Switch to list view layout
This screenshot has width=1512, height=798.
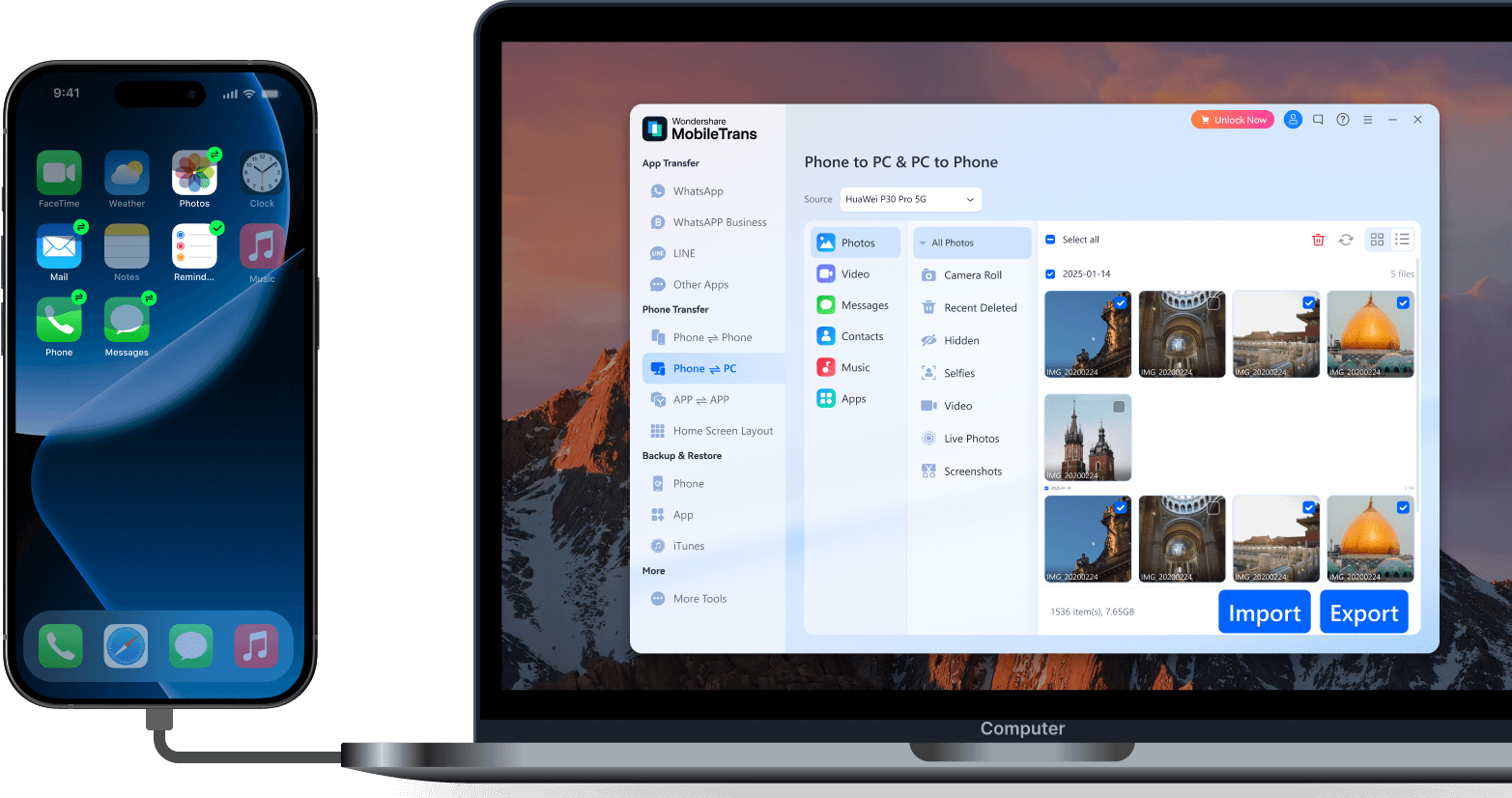pyautogui.click(x=1402, y=240)
